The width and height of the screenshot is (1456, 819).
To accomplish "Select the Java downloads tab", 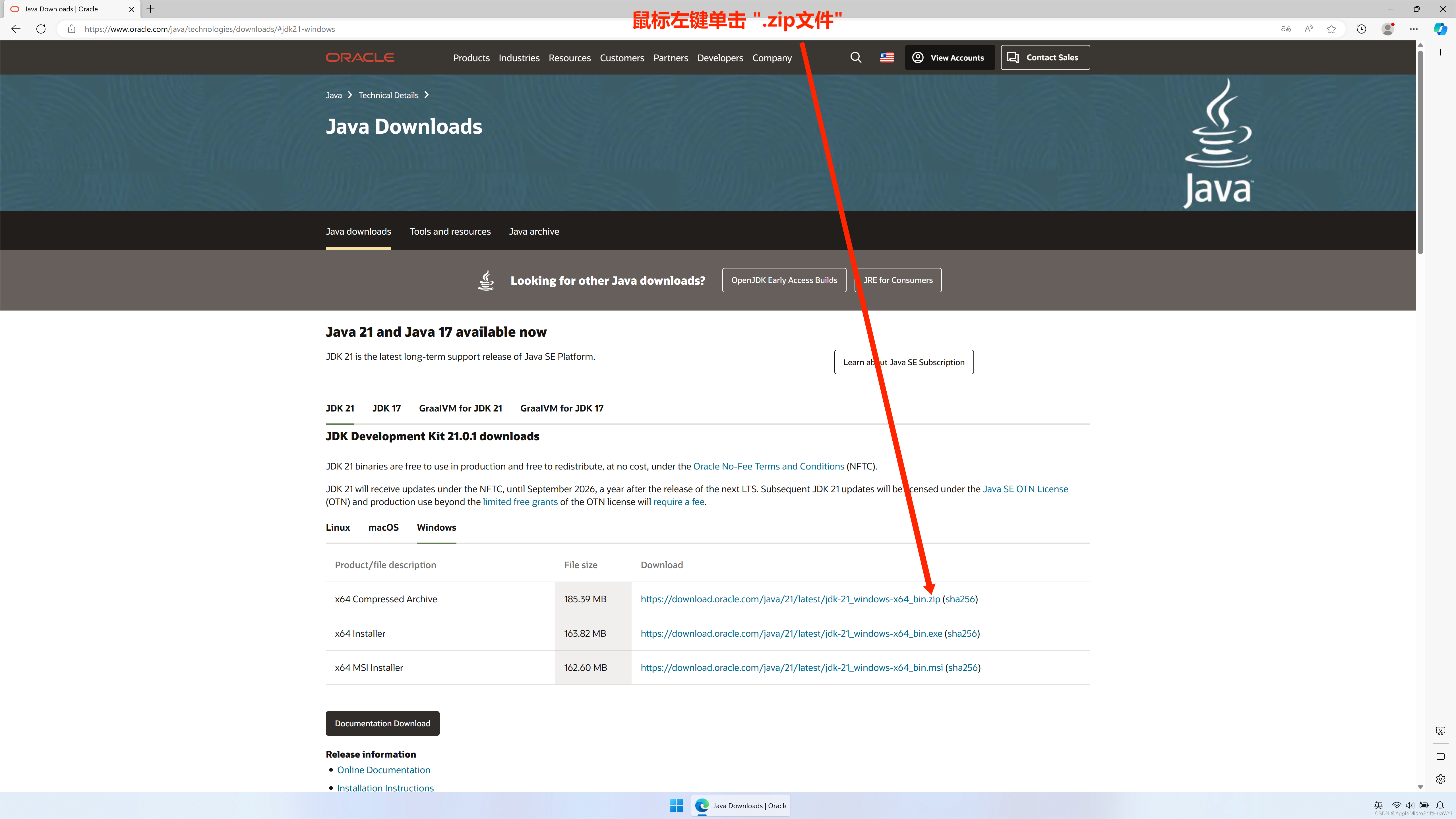I will point(358,231).
